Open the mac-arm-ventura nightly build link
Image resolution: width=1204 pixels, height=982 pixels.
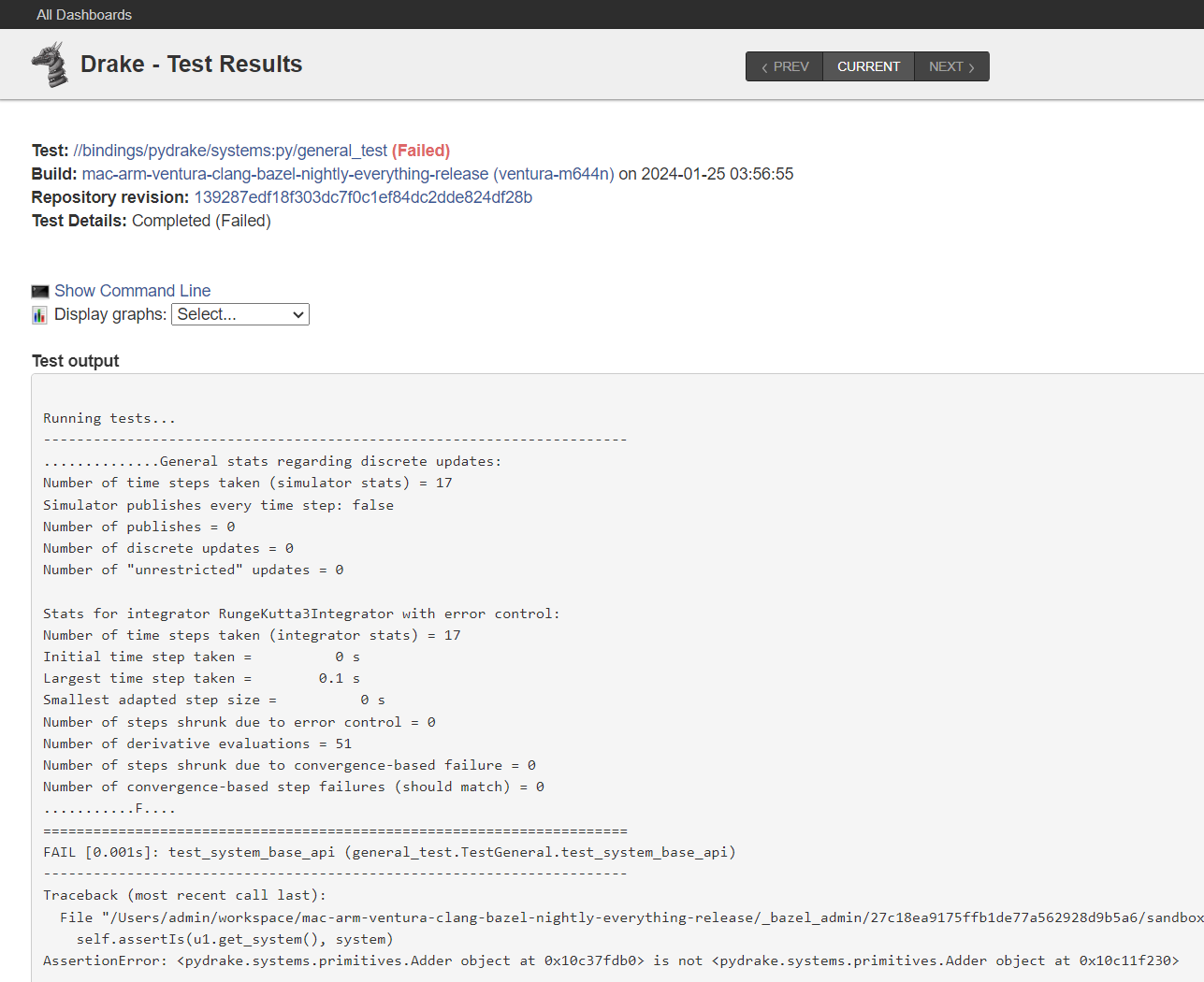click(x=284, y=174)
